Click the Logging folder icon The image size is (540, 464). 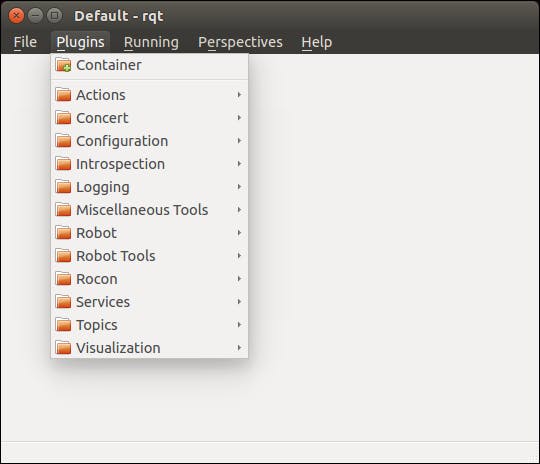tap(63, 187)
